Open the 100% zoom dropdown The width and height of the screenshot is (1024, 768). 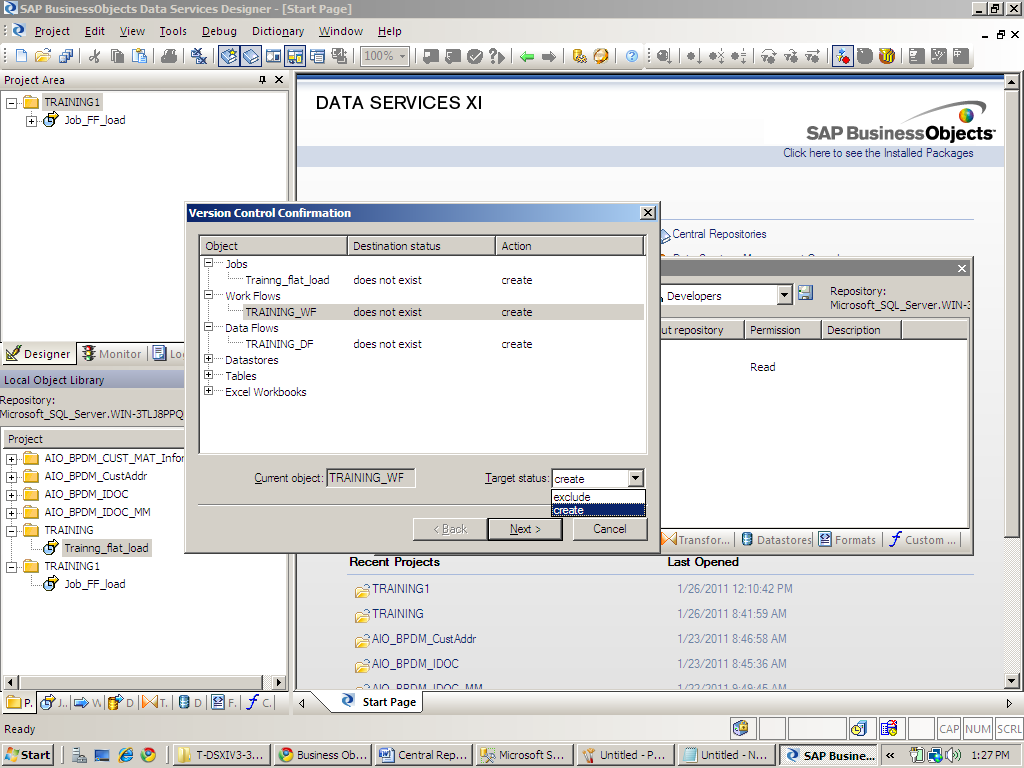point(402,56)
